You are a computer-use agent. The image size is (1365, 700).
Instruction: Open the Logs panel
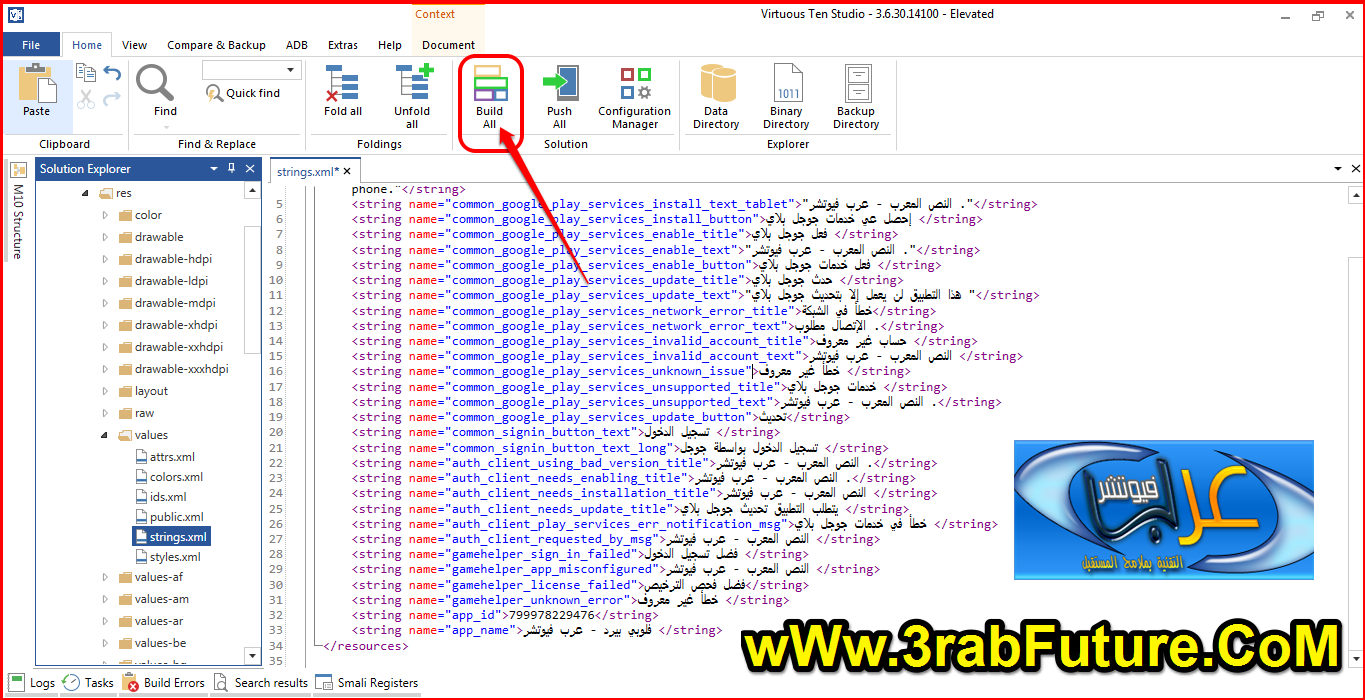(32, 683)
